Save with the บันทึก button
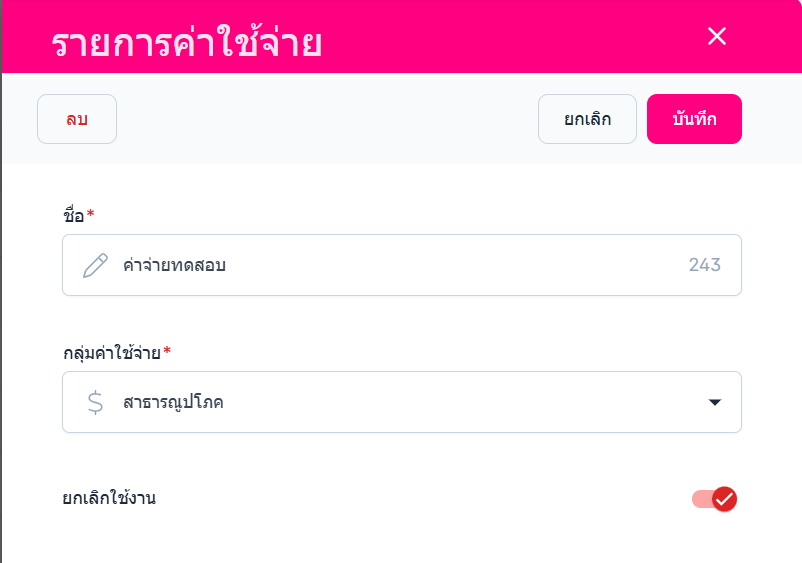The height and width of the screenshot is (563, 802). (x=694, y=119)
